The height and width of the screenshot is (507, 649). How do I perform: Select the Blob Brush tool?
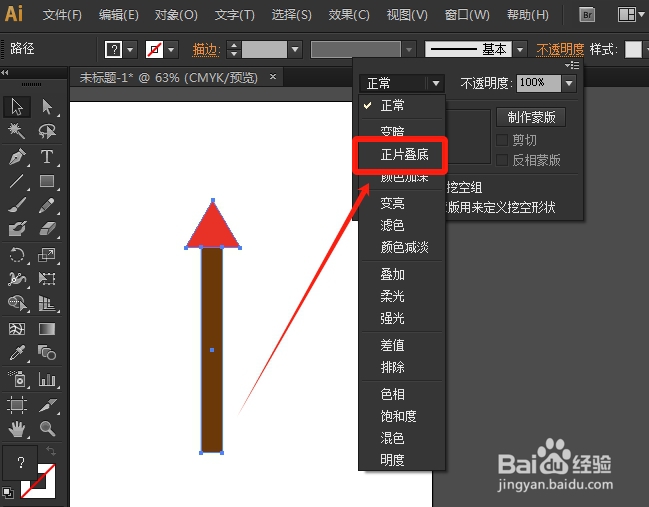tap(17, 228)
